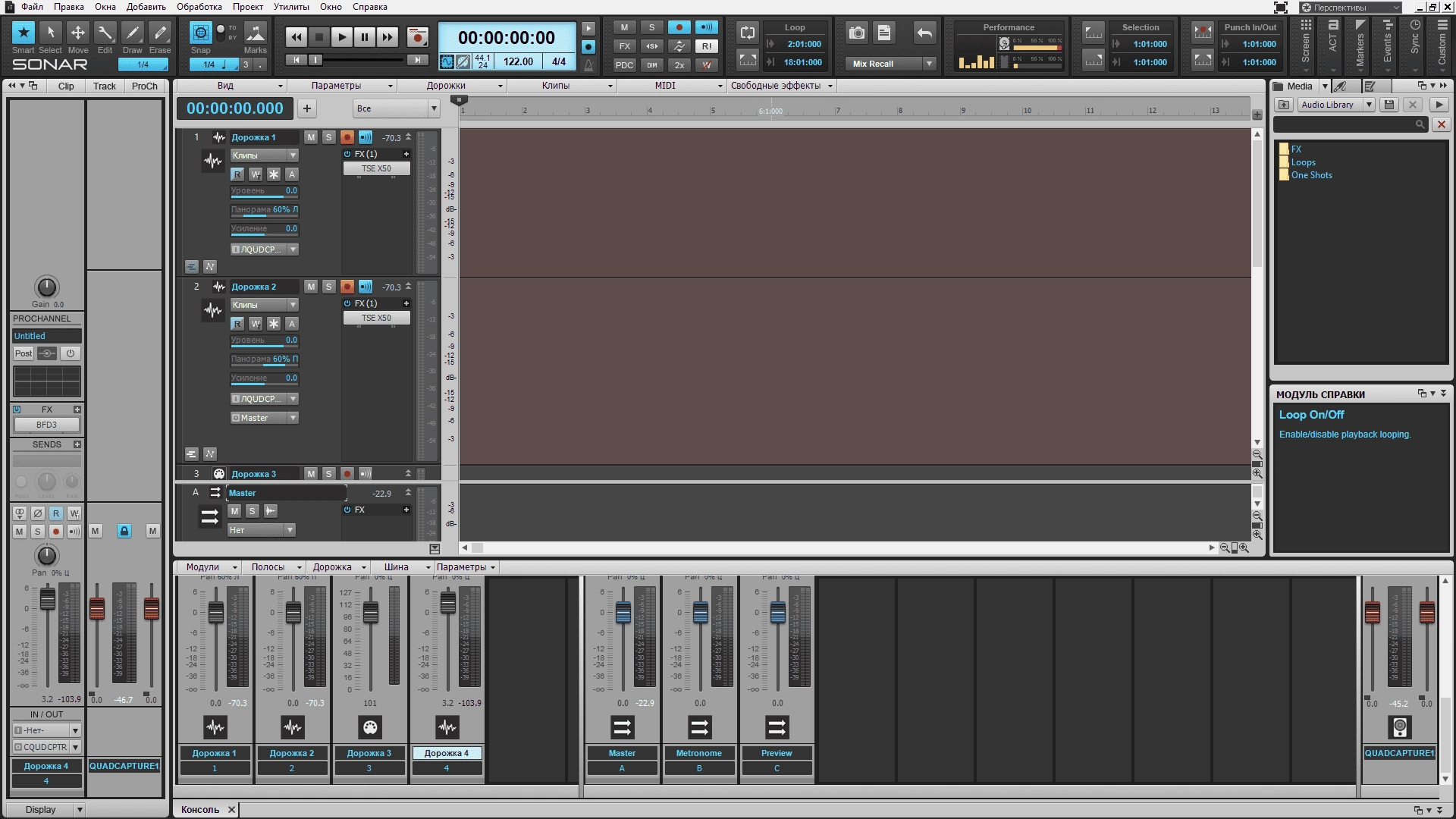Toggle global Solo in Mix module
The height and width of the screenshot is (819, 1456).
pos(651,27)
